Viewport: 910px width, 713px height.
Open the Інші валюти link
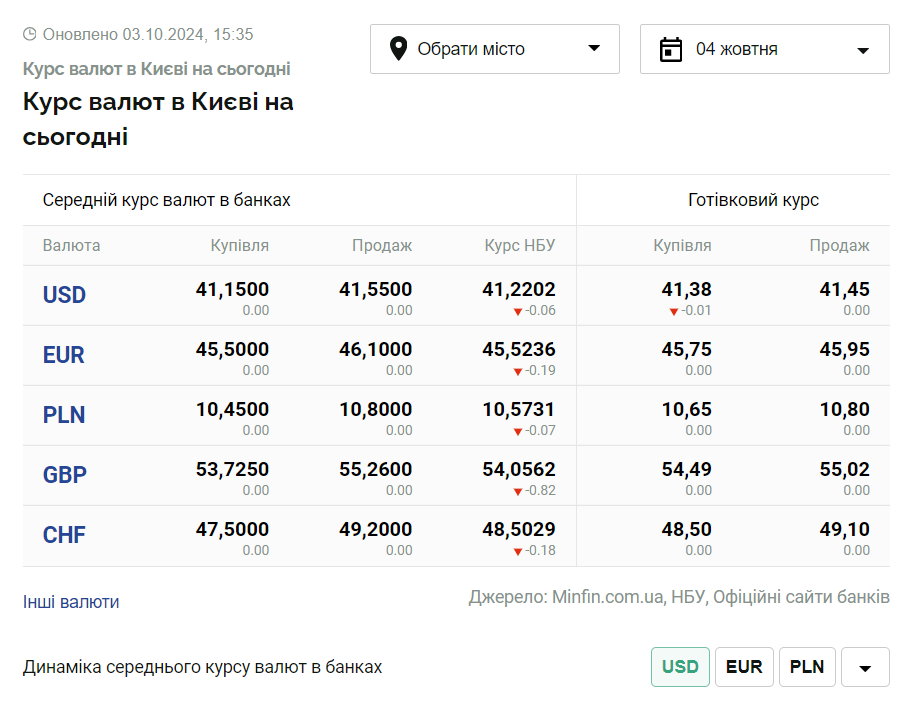[x=71, y=602]
